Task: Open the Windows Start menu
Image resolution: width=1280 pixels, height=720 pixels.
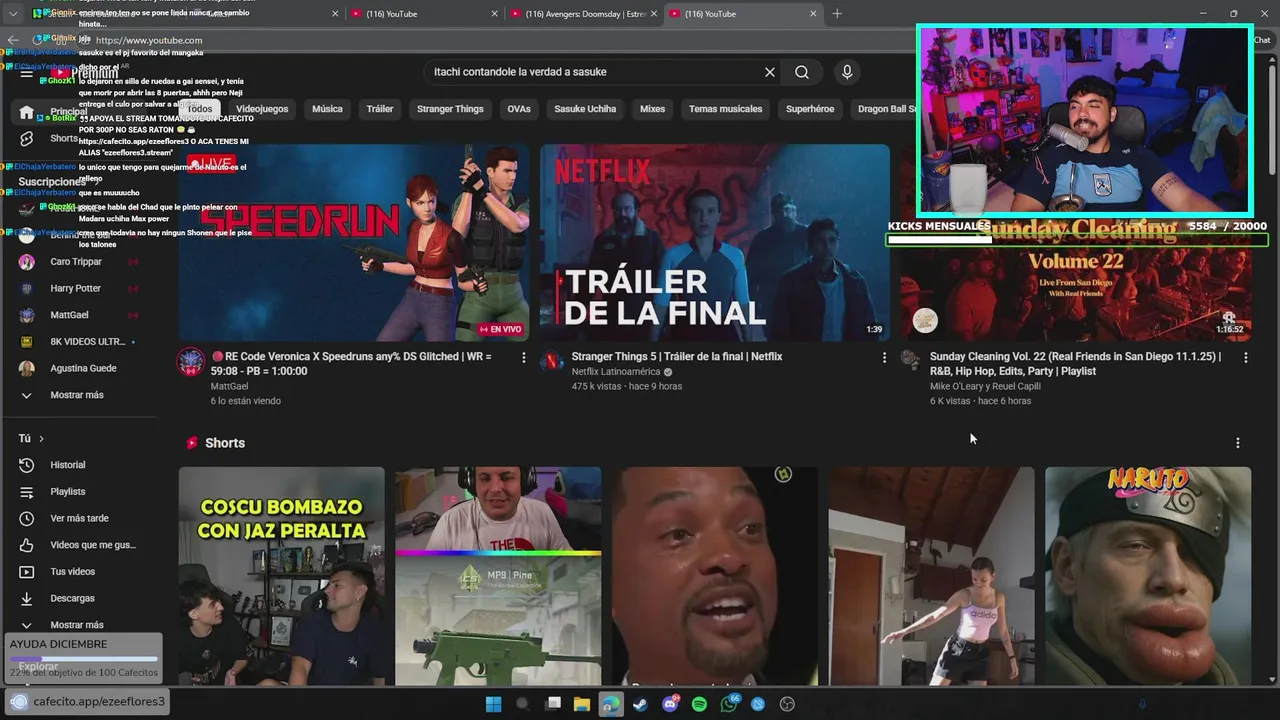Action: coord(493,704)
